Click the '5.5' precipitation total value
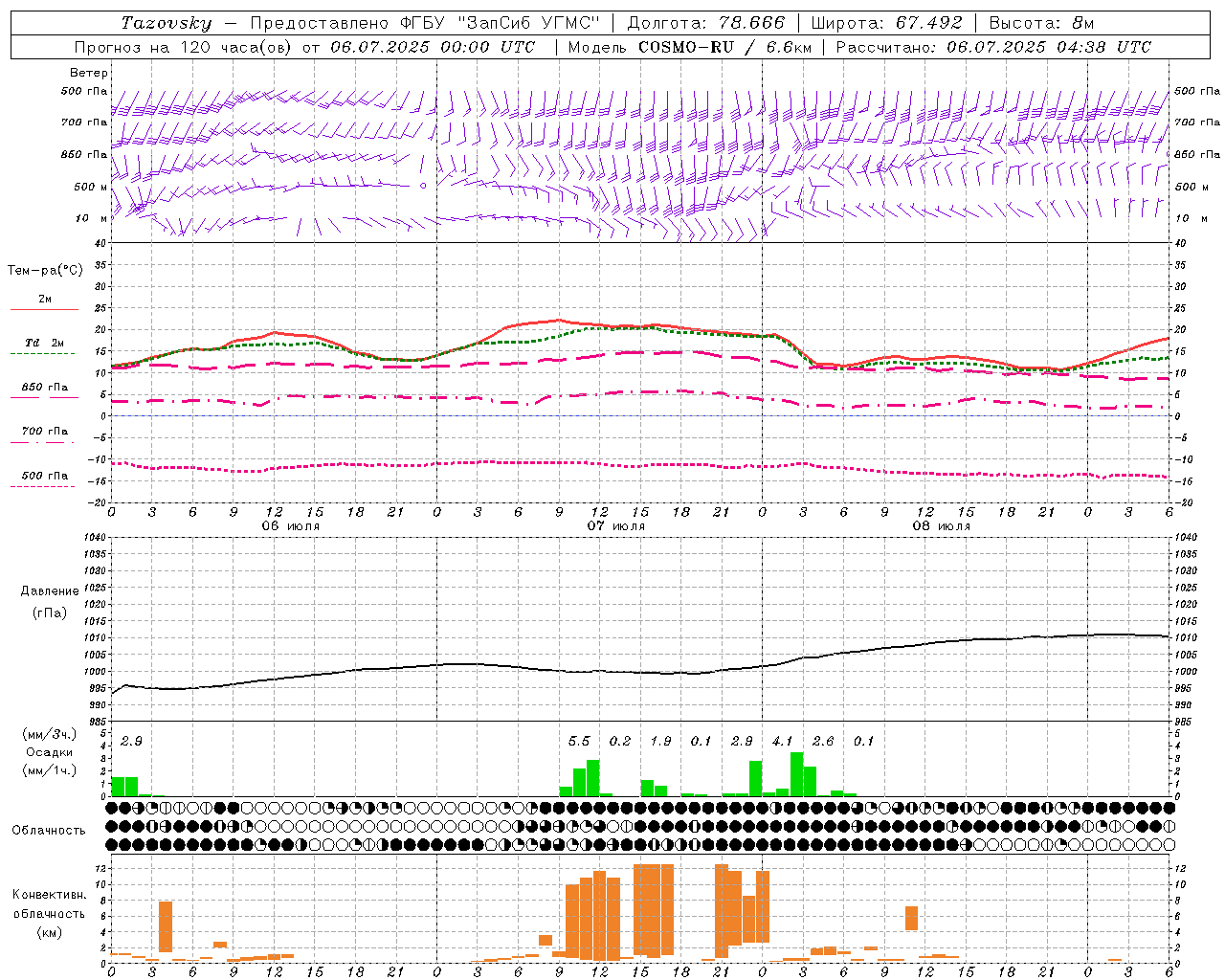The height and width of the screenshot is (980, 1225). coord(579,742)
